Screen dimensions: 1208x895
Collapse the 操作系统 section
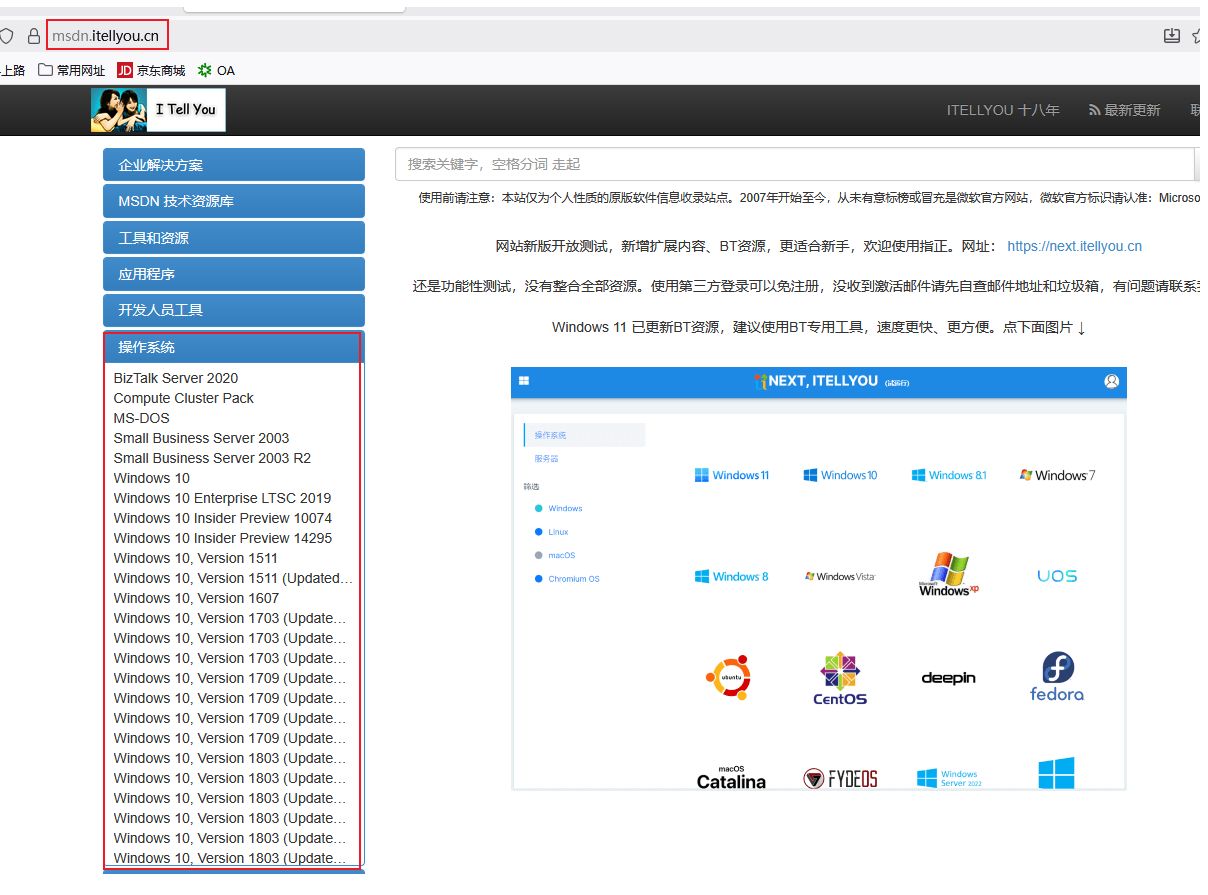pos(233,347)
